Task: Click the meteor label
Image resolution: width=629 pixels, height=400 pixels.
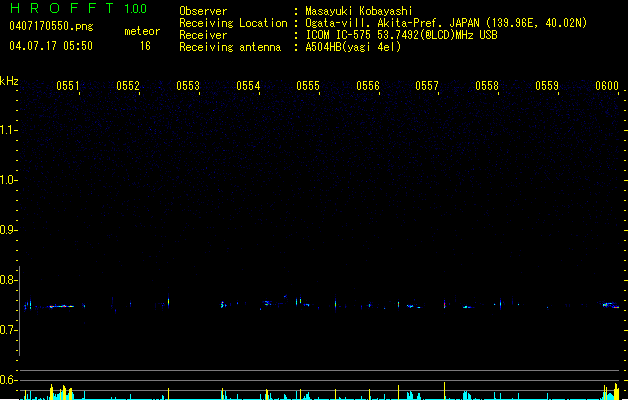Action: click(142, 31)
